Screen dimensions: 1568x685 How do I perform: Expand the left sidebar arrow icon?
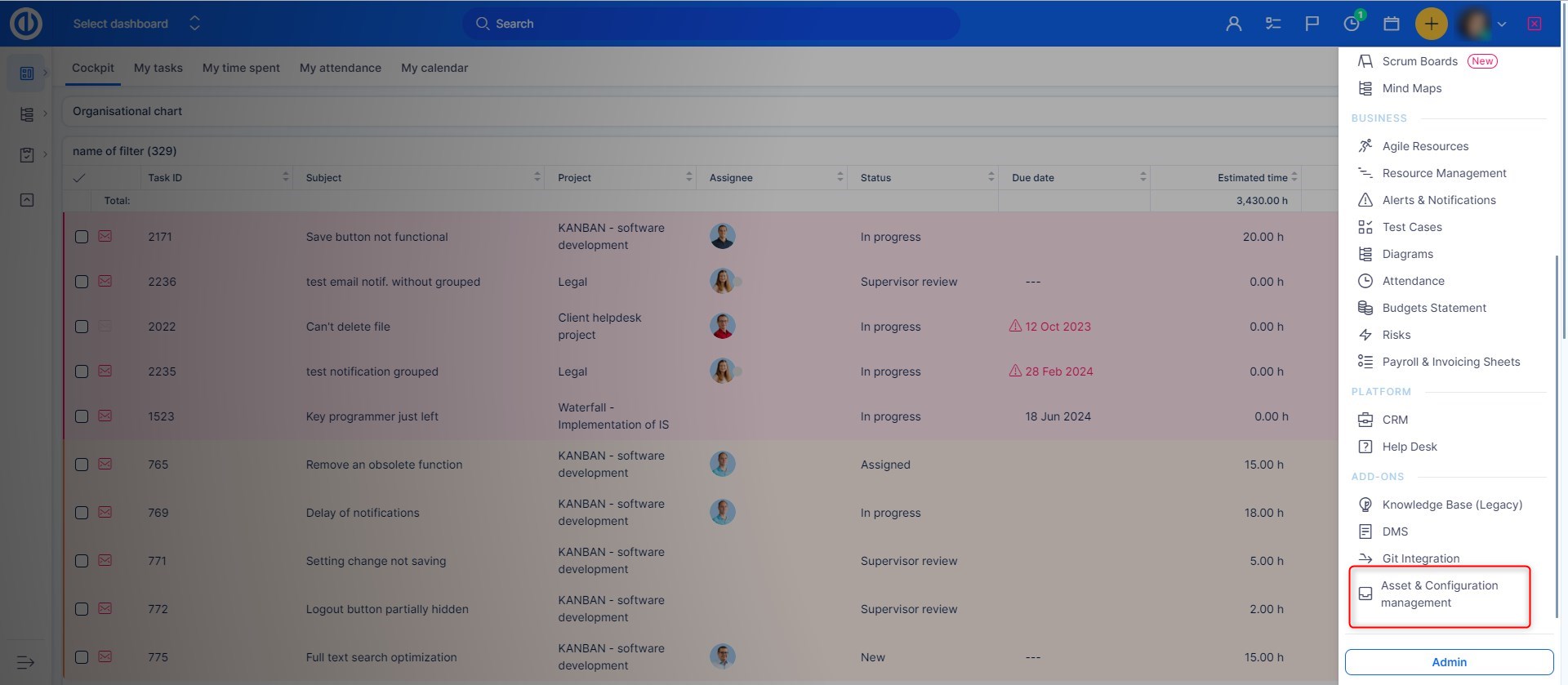pos(25,662)
